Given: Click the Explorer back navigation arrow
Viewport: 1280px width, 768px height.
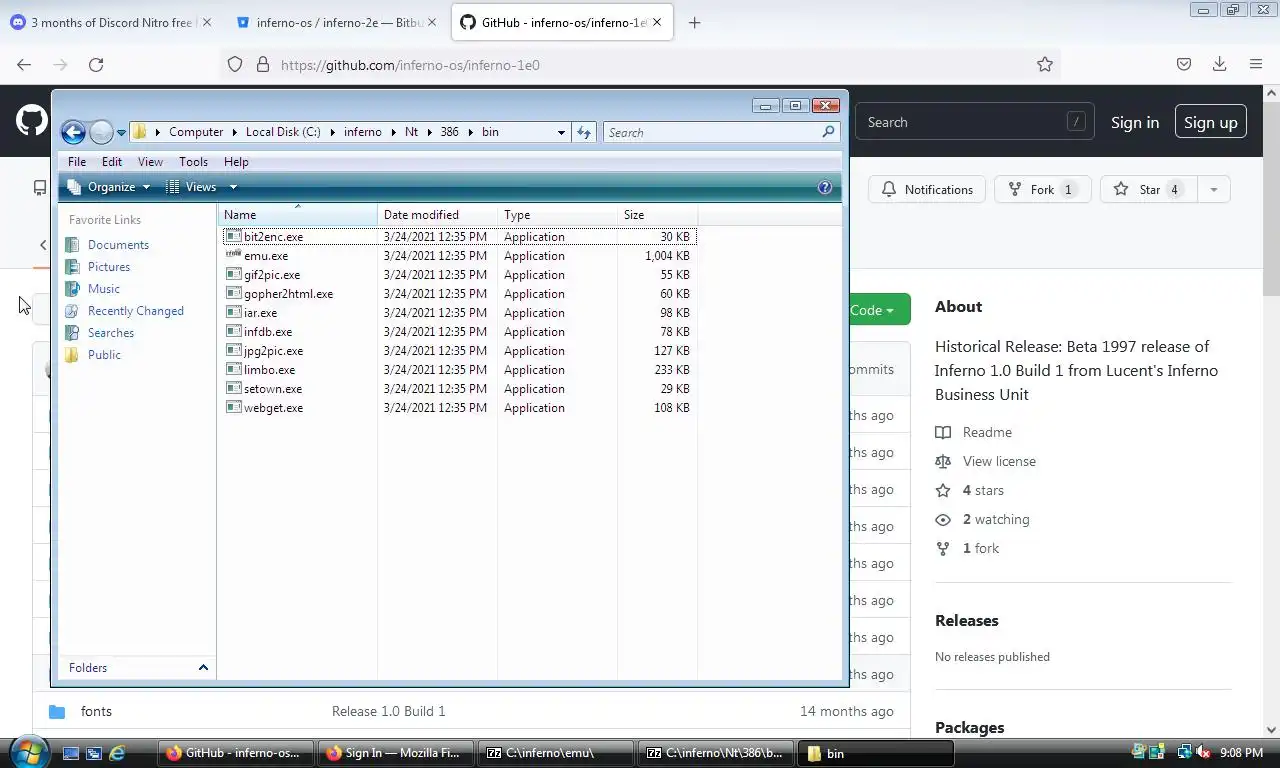Looking at the screenshot, I should point(72,132).
